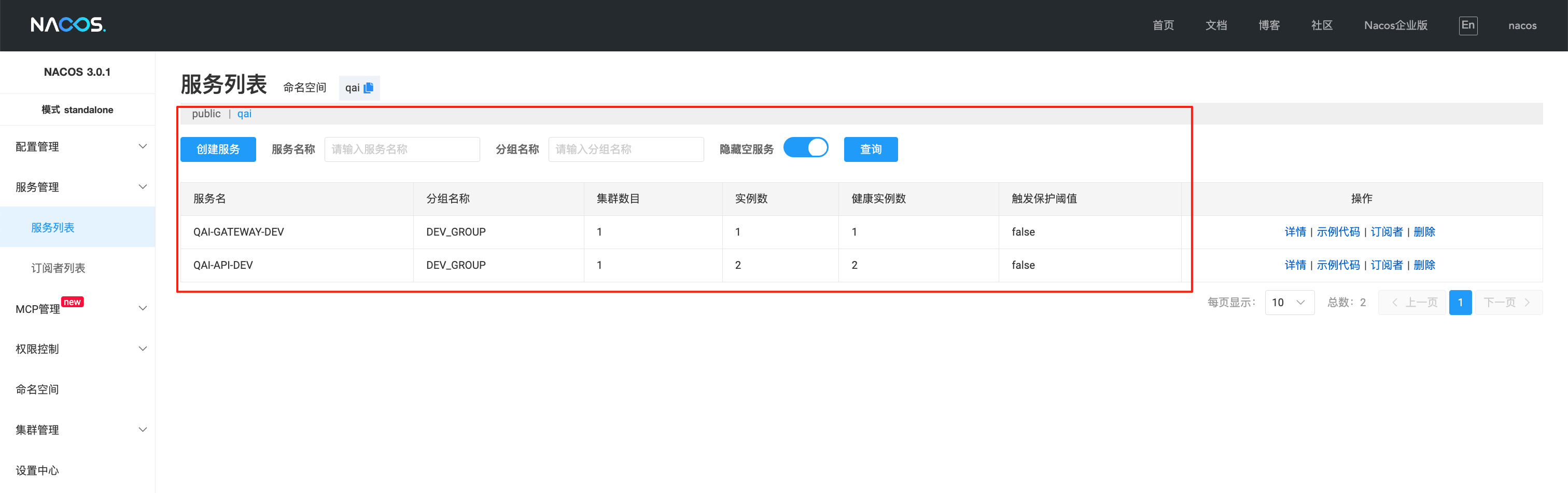Collapse the 服务管理 menu

(77, 187)
